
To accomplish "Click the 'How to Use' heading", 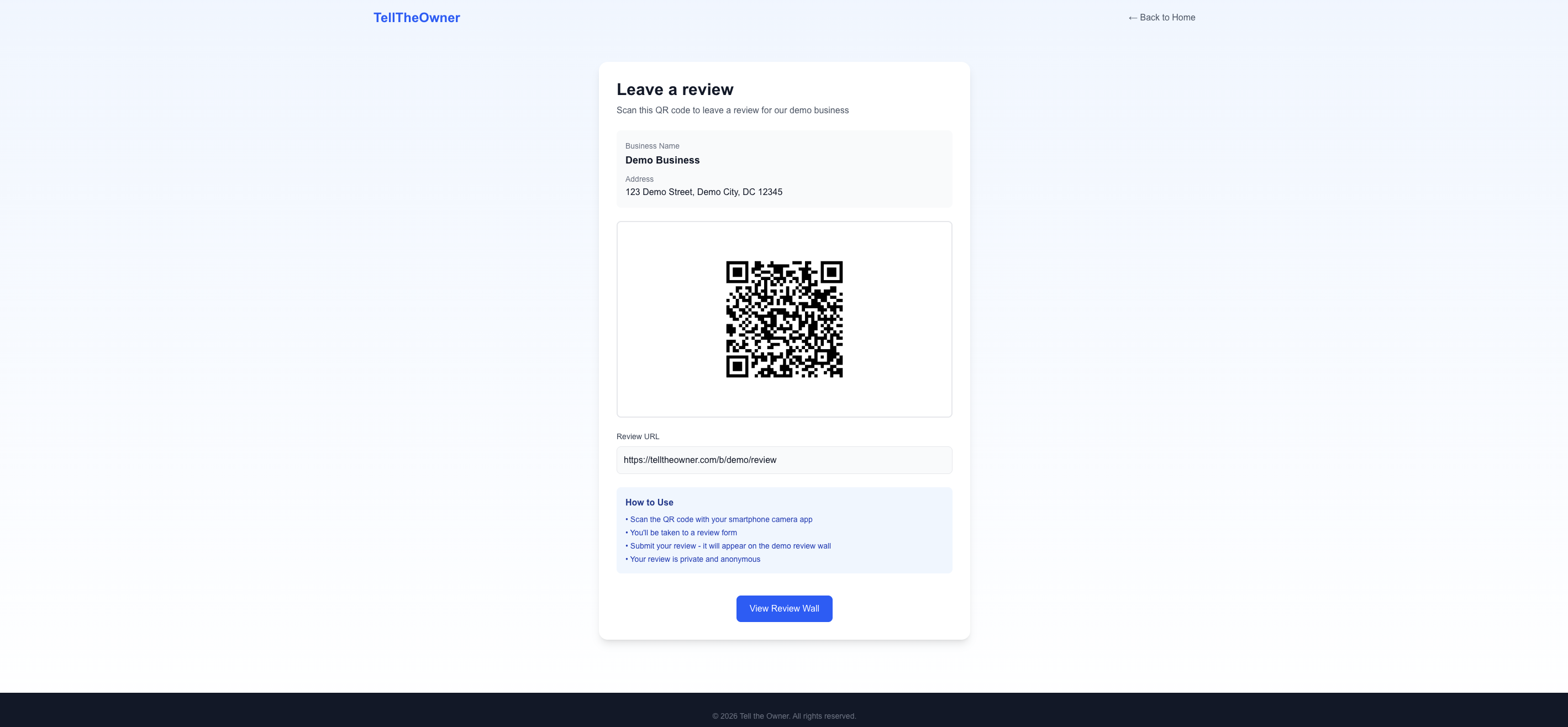I will (x=649, y=503).
